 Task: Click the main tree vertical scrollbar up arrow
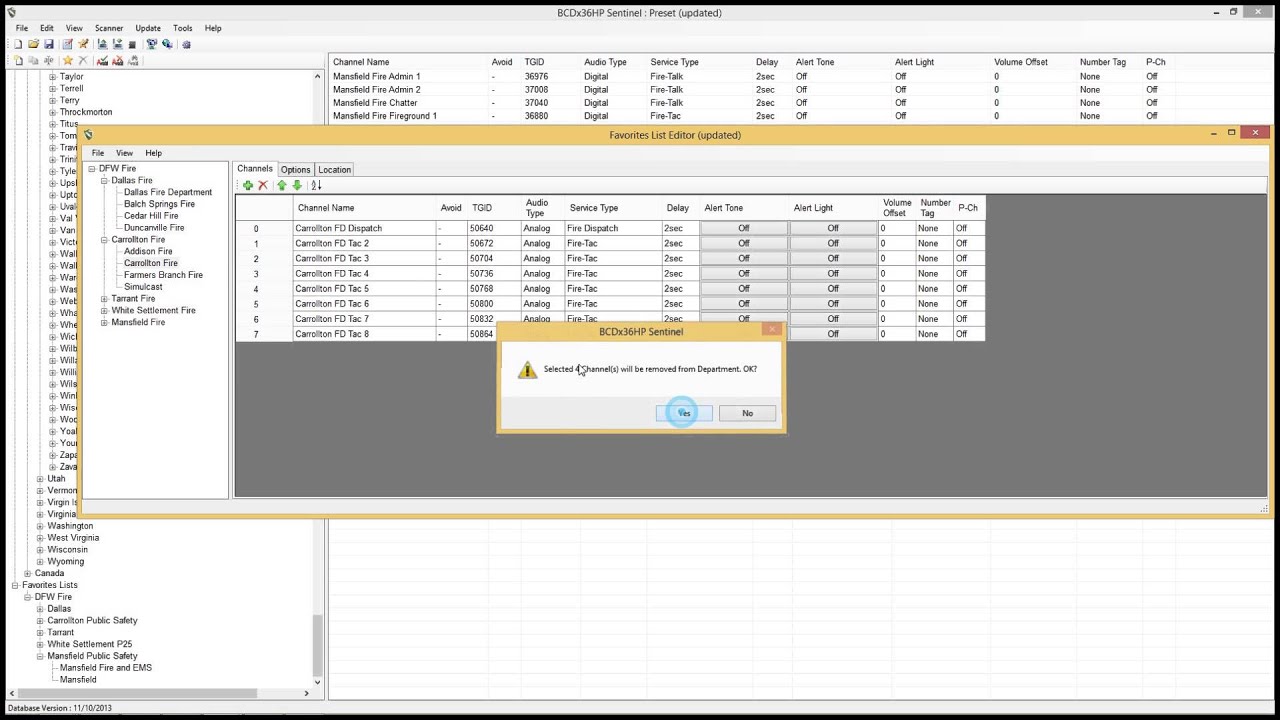pyautogui.click(x=318, y=76)
